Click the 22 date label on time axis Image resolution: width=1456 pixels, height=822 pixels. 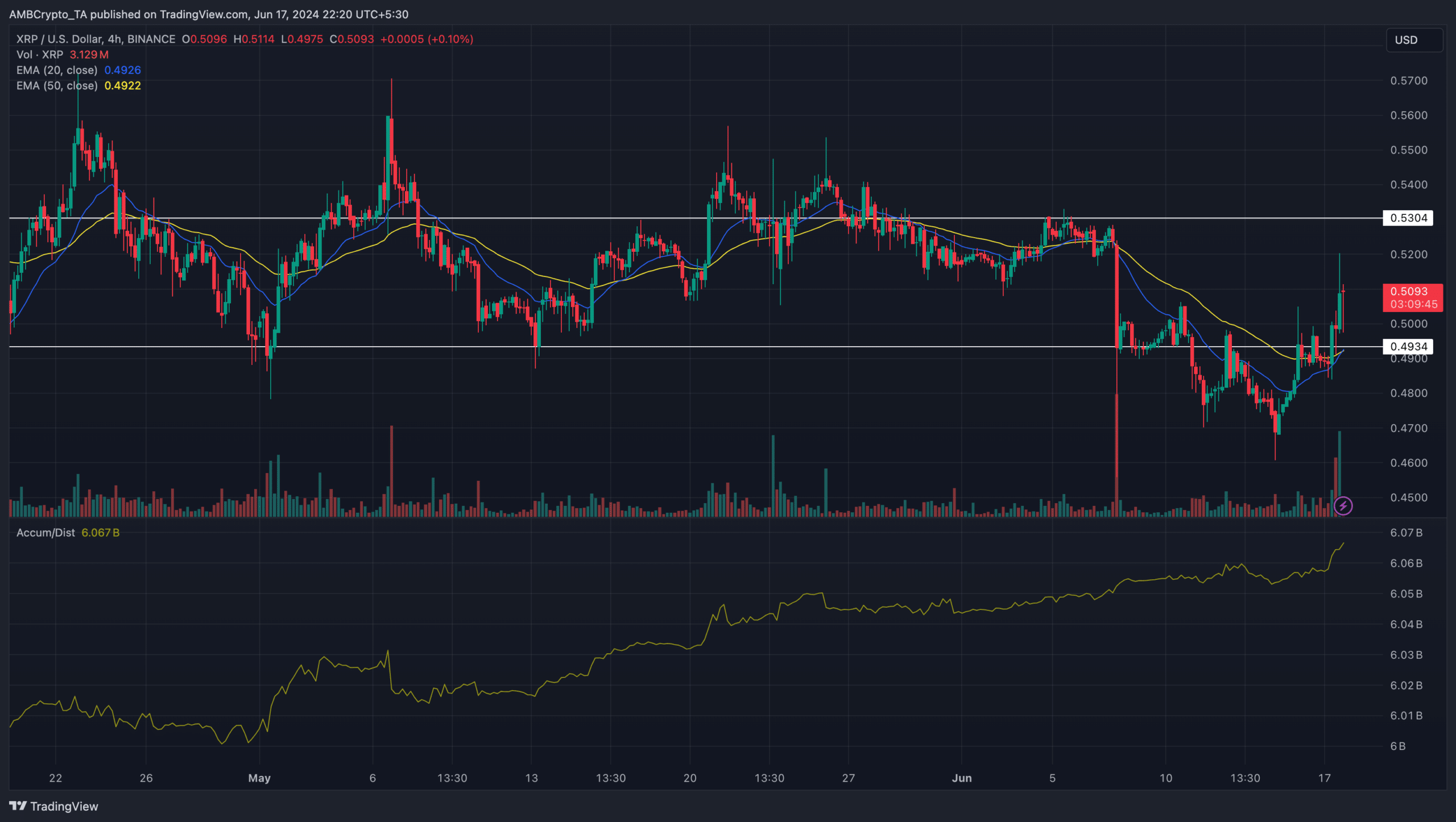pos(55,778)
